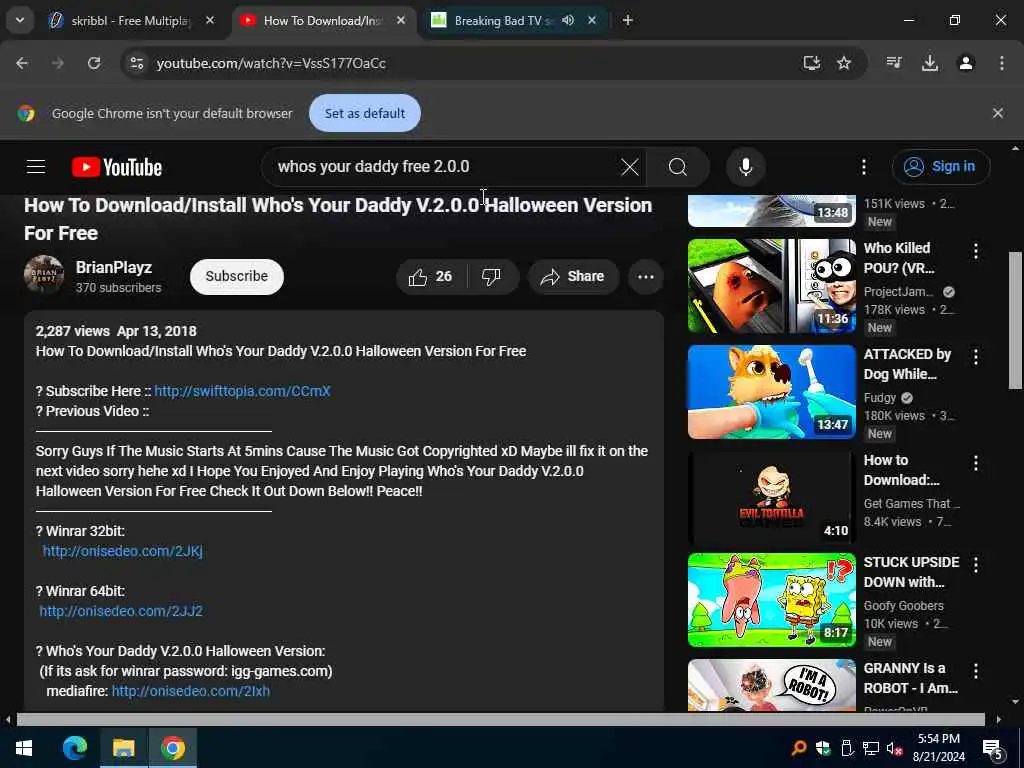Open options menu for STUCK UPSIDE DOWN
1024x768 pixels.
coord(976,565)
